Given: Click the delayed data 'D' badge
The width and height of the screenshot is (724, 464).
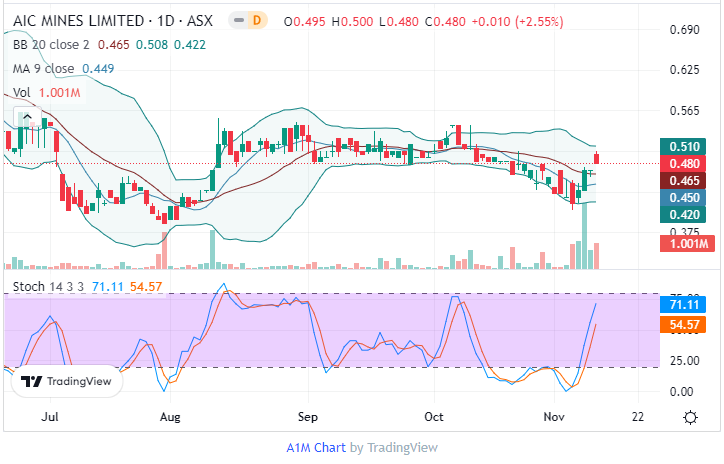Looking at the screenshot, I should click(x=256, y=20).
